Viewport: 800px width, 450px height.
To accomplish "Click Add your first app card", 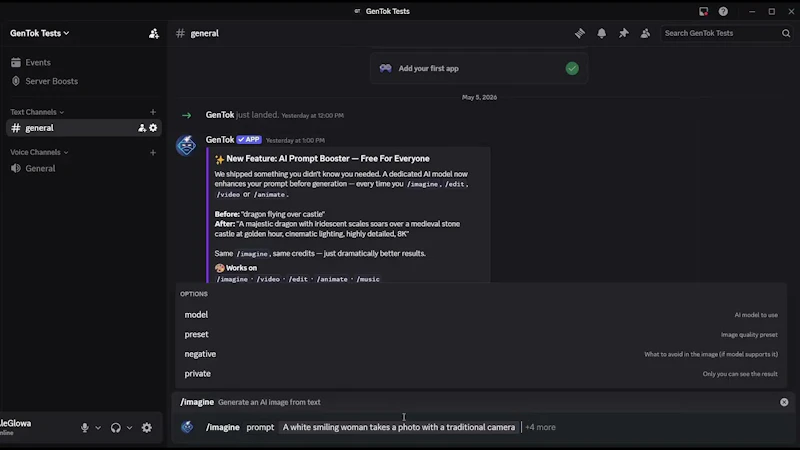I will click(x=479, y=68).
